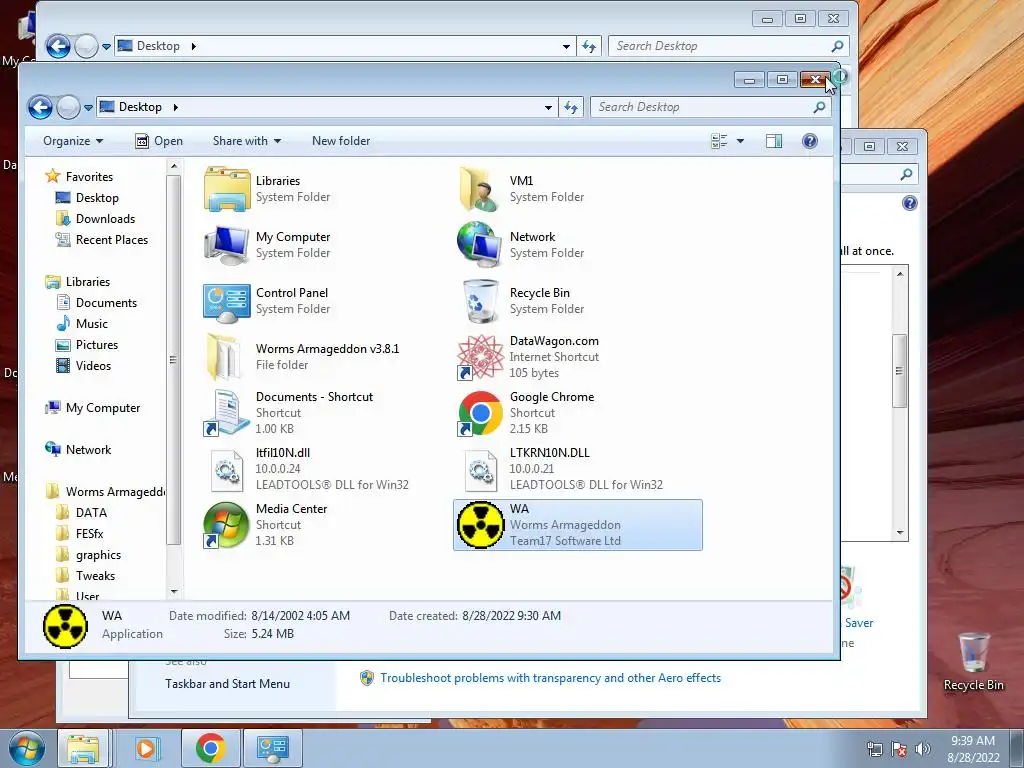Click the Taskbar and Start Menu link
This screenshot has height=768, width=1024.
(227, 684)
